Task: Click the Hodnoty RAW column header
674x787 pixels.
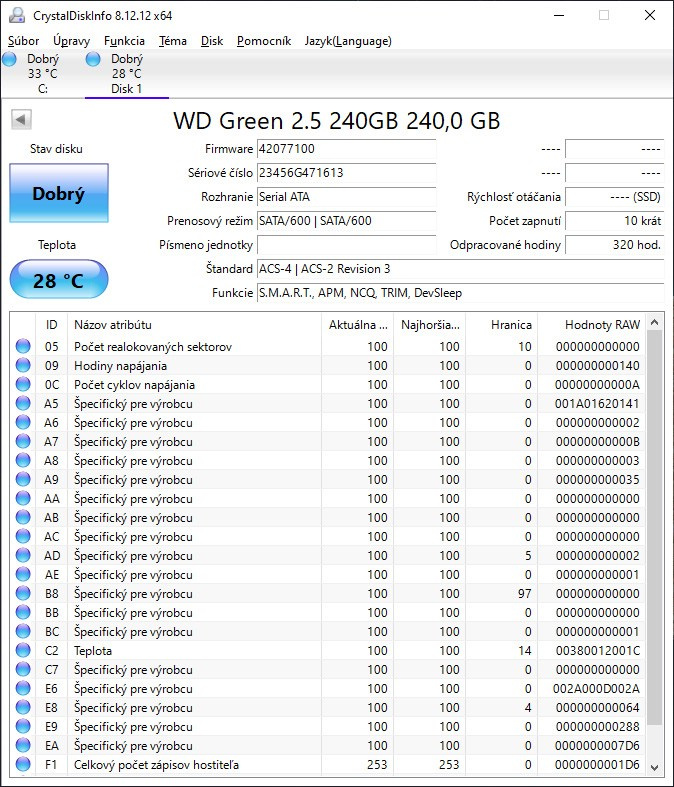Action: tap(592, 325)
